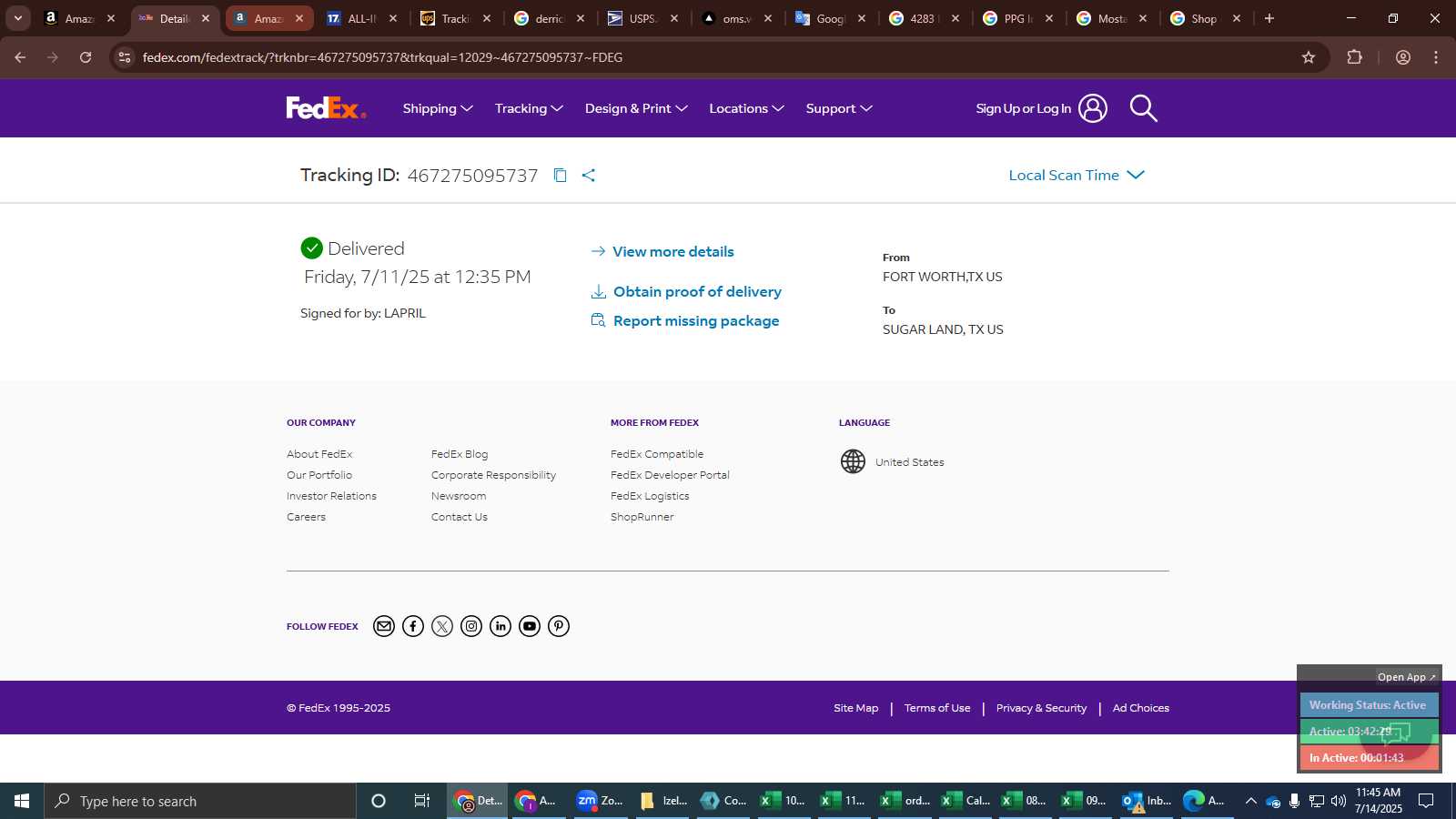
Task: Expand the Locations menu
Action: click(746, 108)
